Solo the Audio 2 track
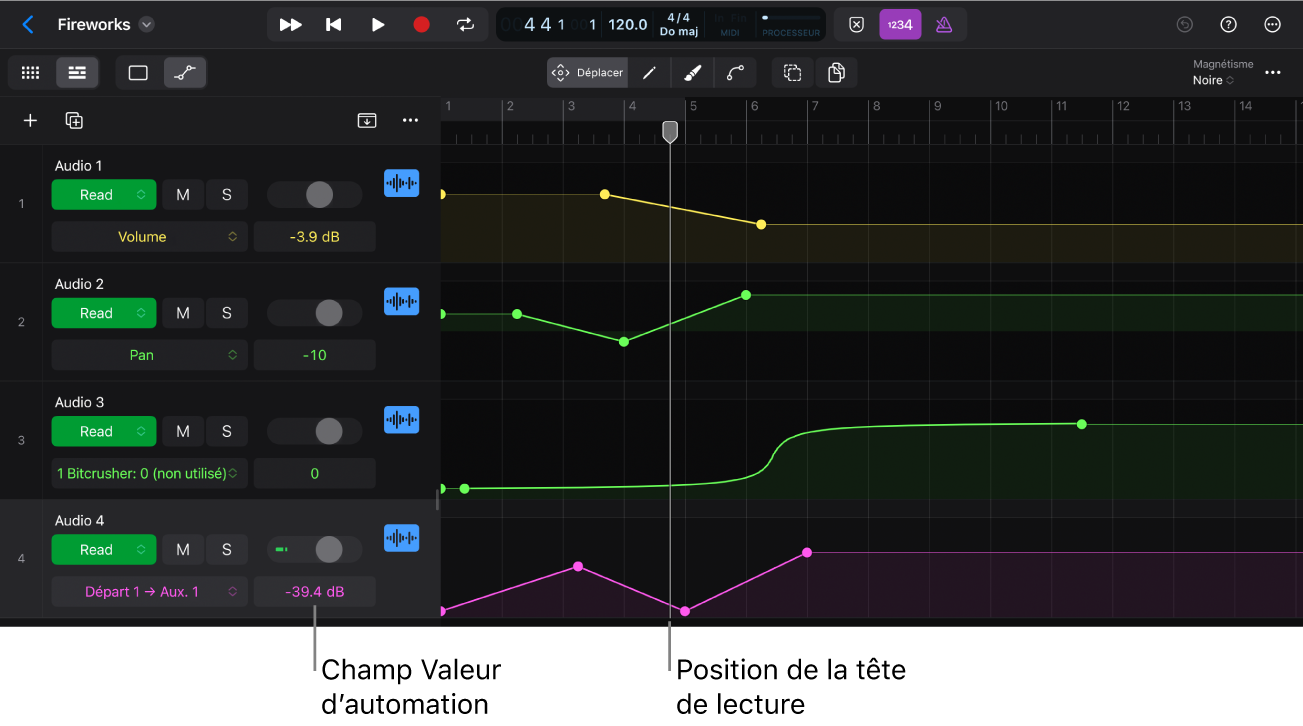The image size is (1303, 726). 227,313
